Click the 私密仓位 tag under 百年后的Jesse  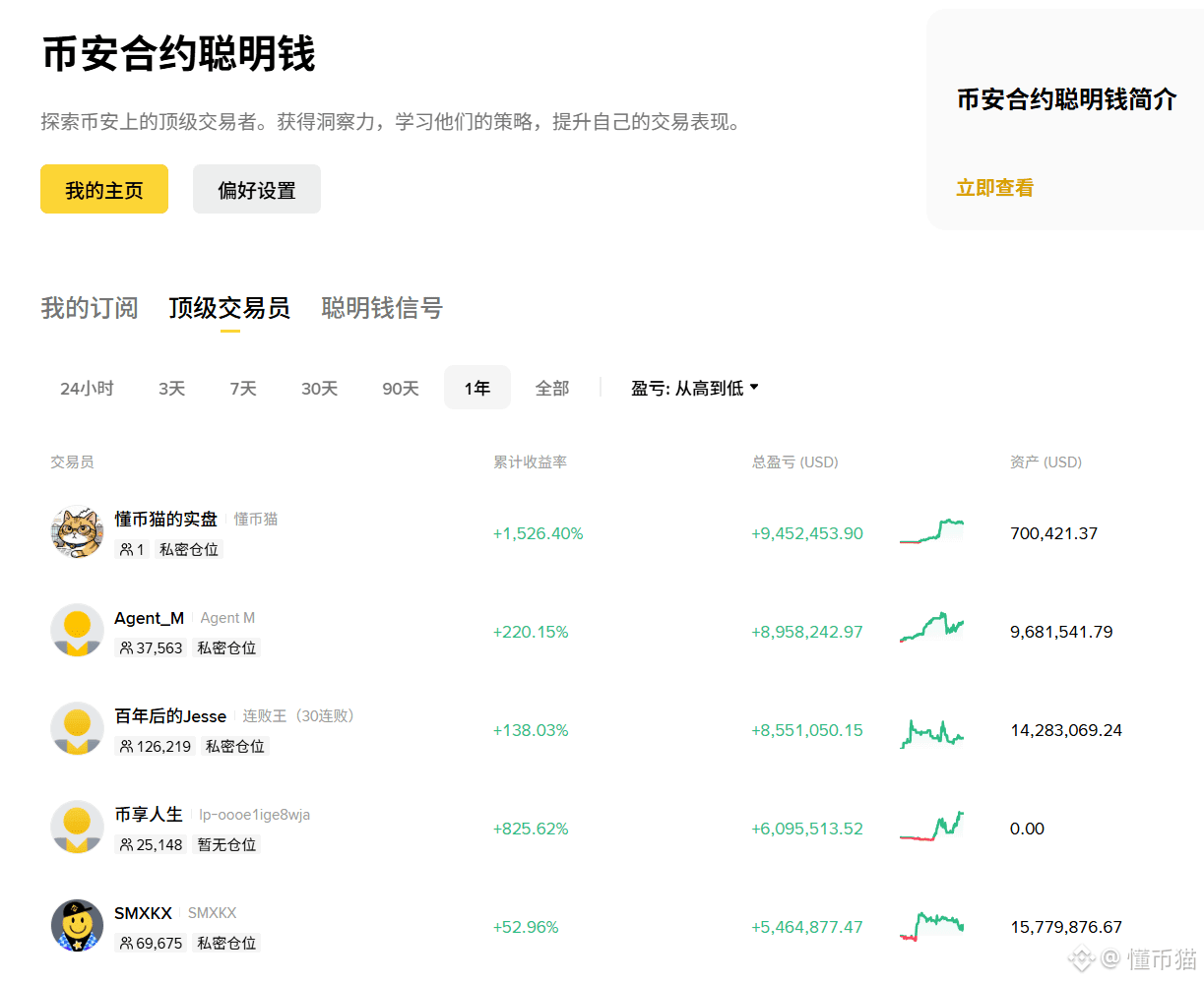[235, 746]
